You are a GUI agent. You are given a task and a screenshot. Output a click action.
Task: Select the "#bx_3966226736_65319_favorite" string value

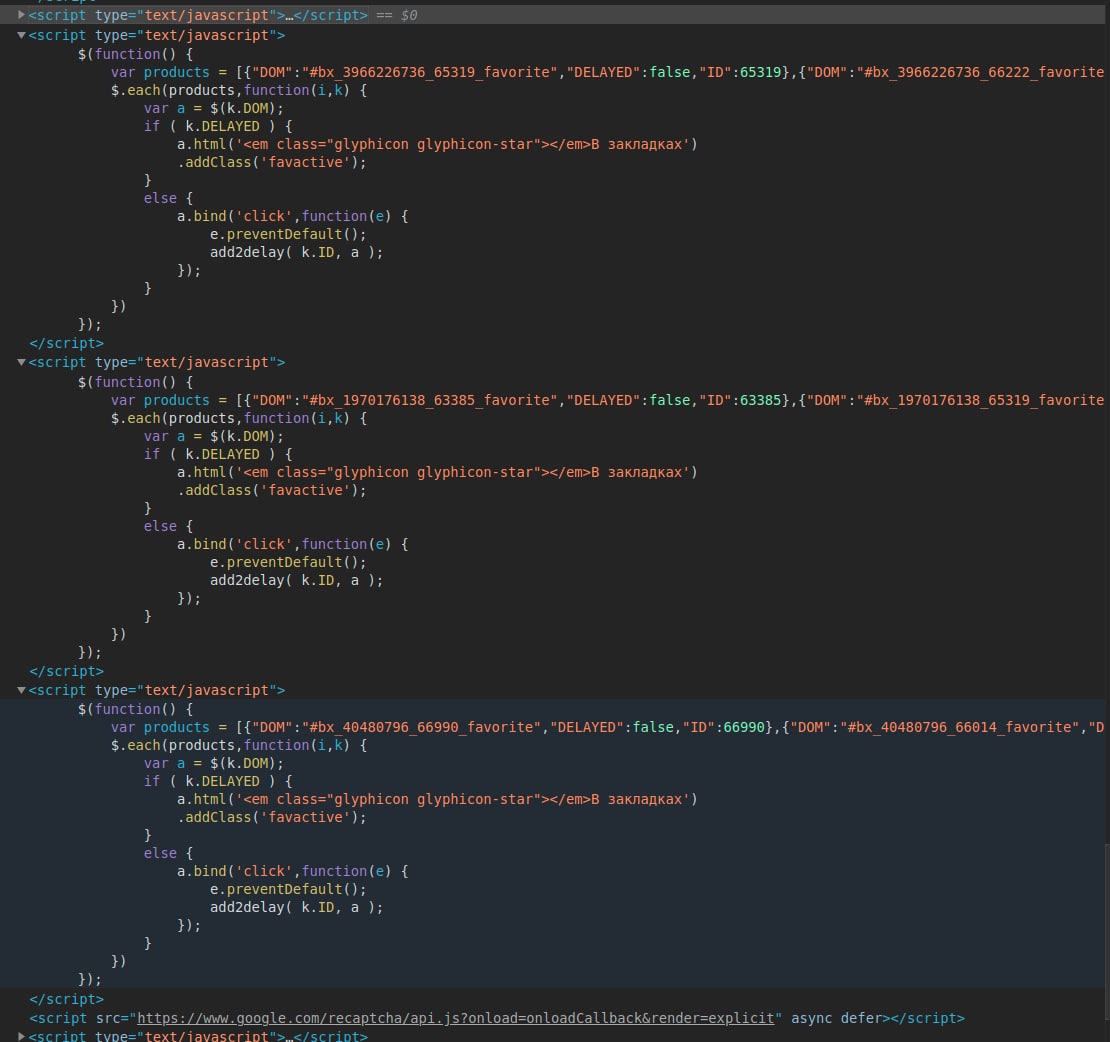click(x=430, y=72)
